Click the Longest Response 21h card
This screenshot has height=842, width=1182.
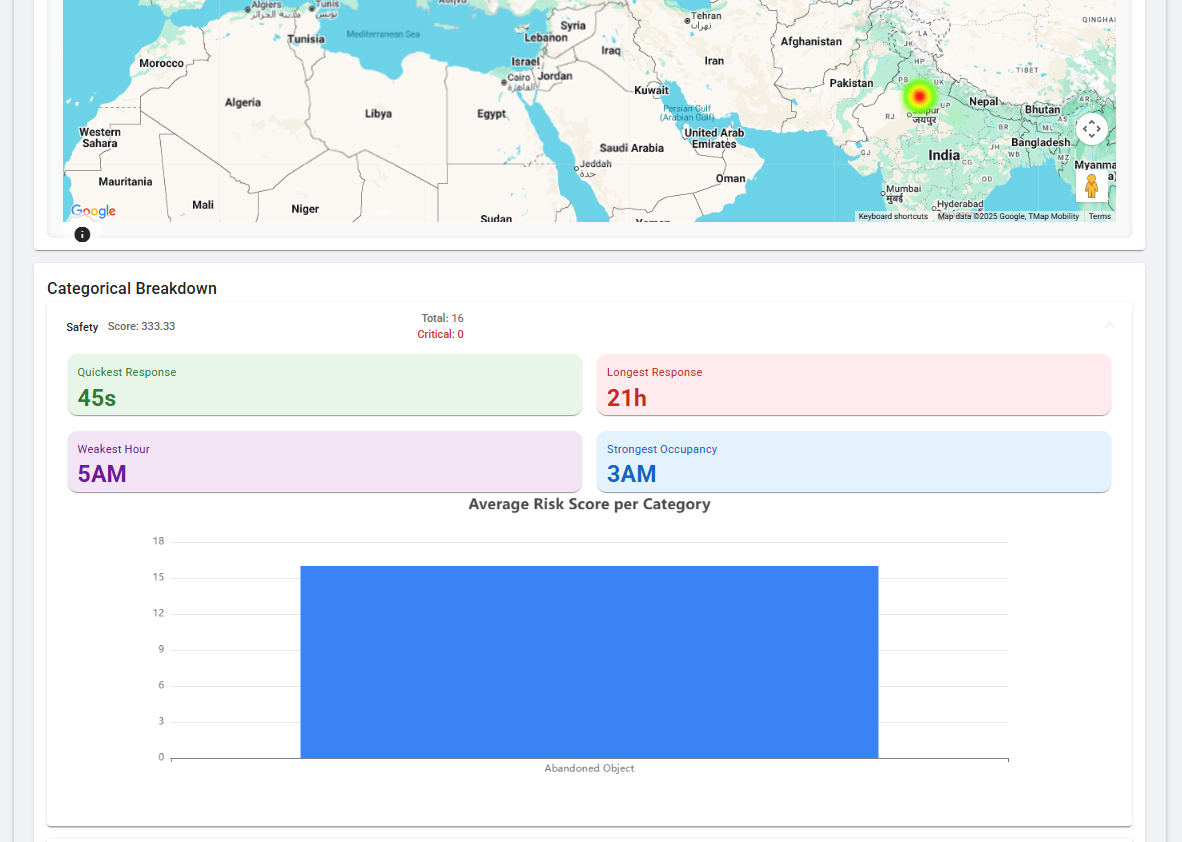[x=853, y=384]
